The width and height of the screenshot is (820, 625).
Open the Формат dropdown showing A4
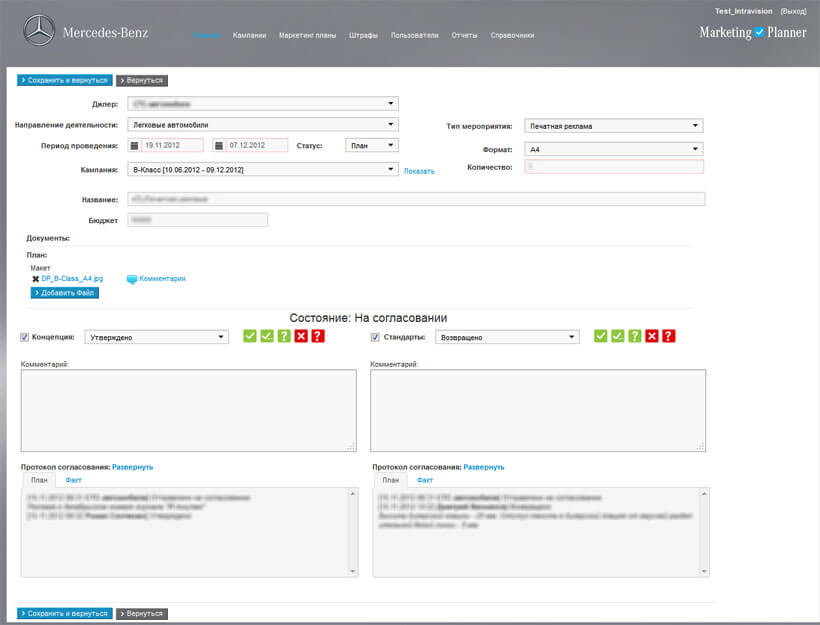click(x=614, y=149)
